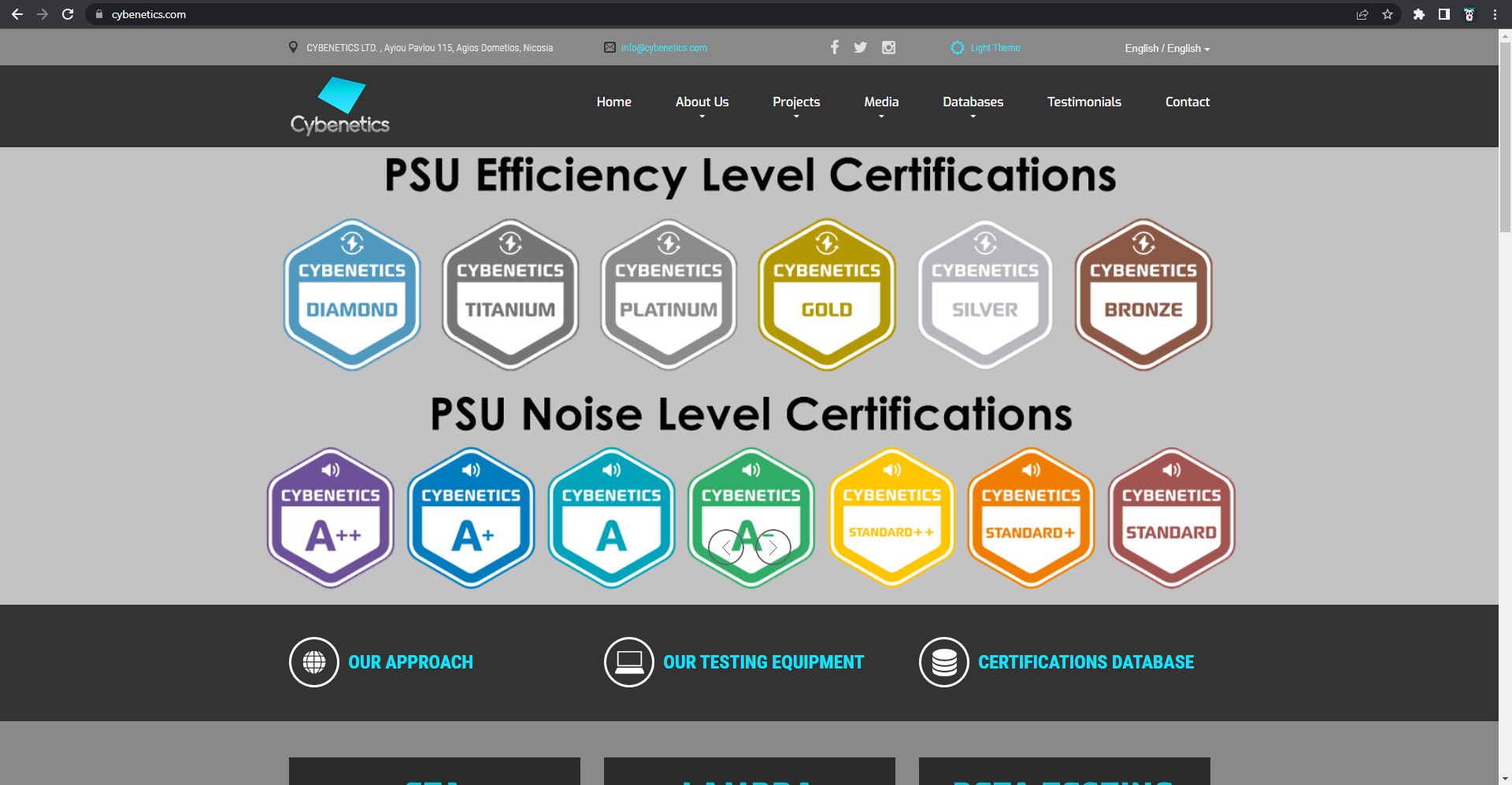Visit Cybenetics Instagram page
The width and height of the screenshot is (1512, 785).
coord(888,47)
